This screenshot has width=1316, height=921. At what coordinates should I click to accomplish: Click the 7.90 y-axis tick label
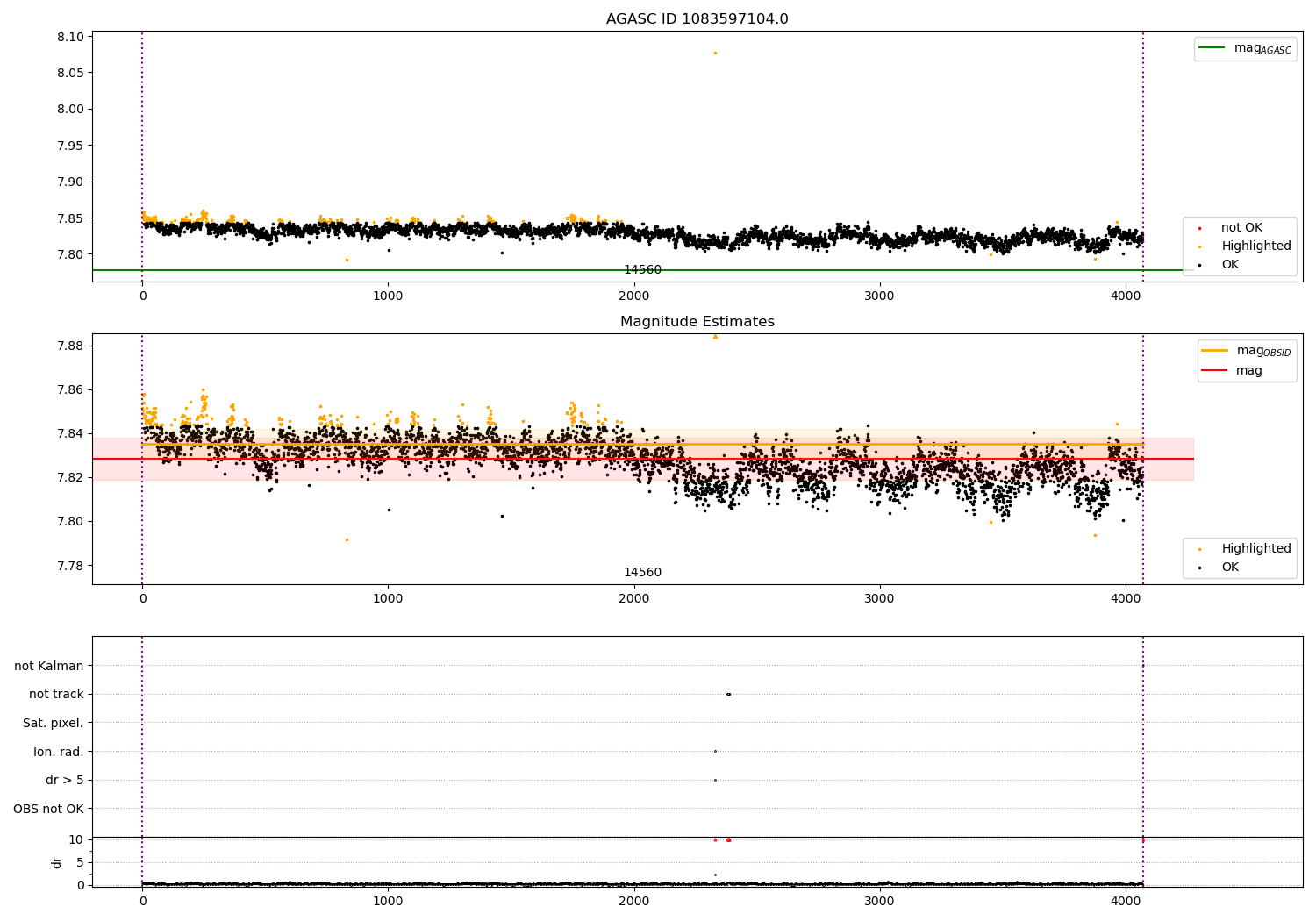(71, 182)
